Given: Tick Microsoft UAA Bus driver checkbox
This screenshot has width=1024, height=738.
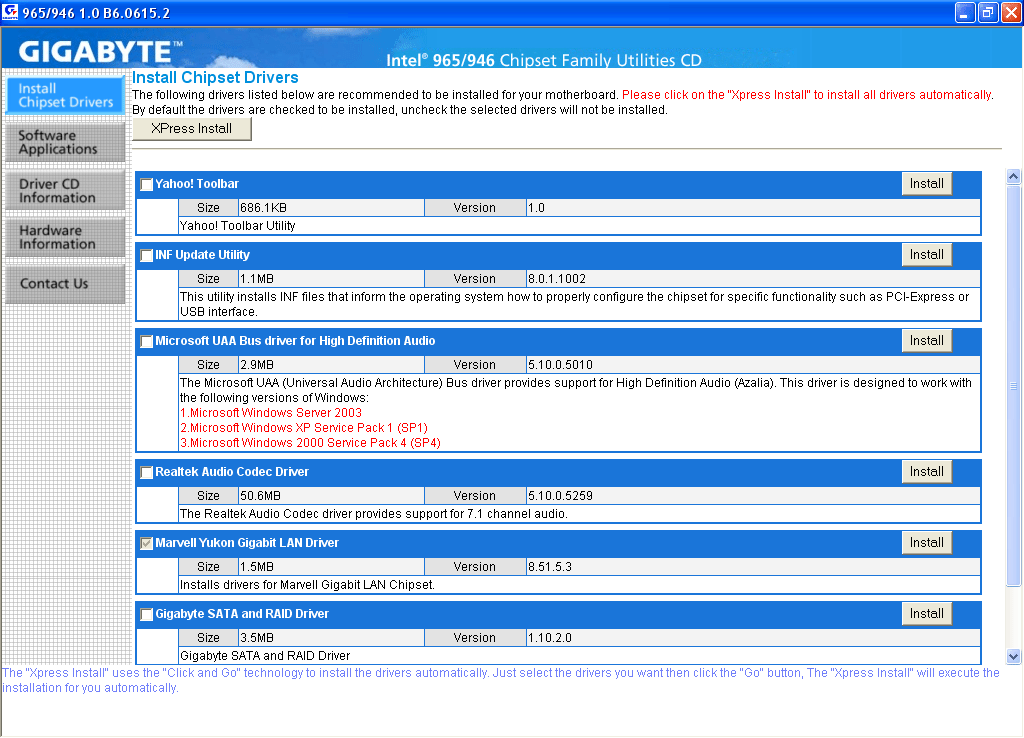Looking at the screenshot, I should 147,342.
